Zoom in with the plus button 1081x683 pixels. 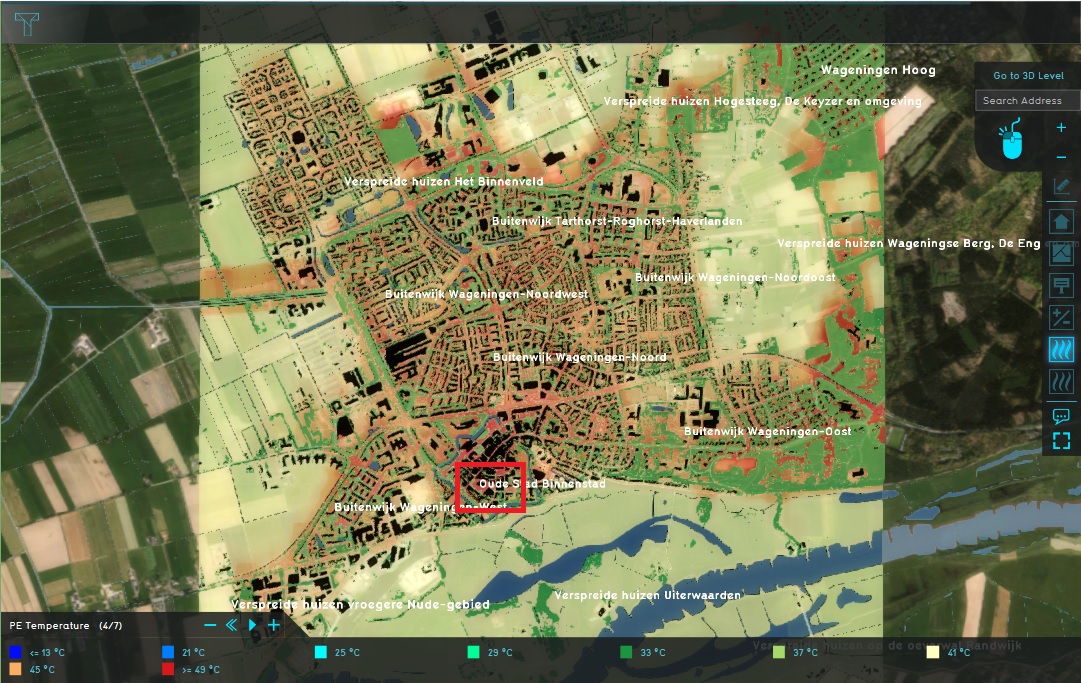pos(1061,128)
